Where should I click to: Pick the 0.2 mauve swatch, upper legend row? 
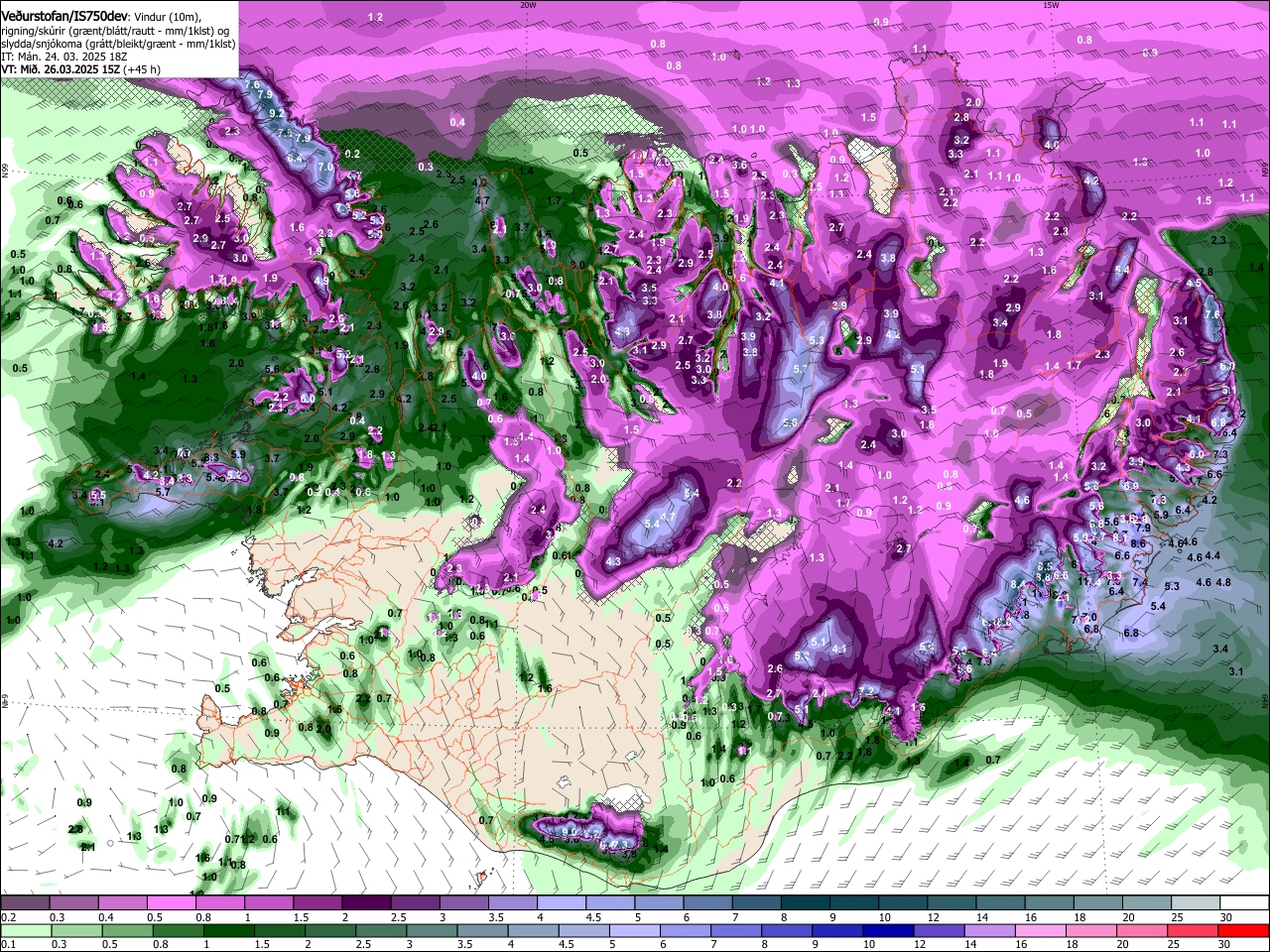(x=25, y=903)
